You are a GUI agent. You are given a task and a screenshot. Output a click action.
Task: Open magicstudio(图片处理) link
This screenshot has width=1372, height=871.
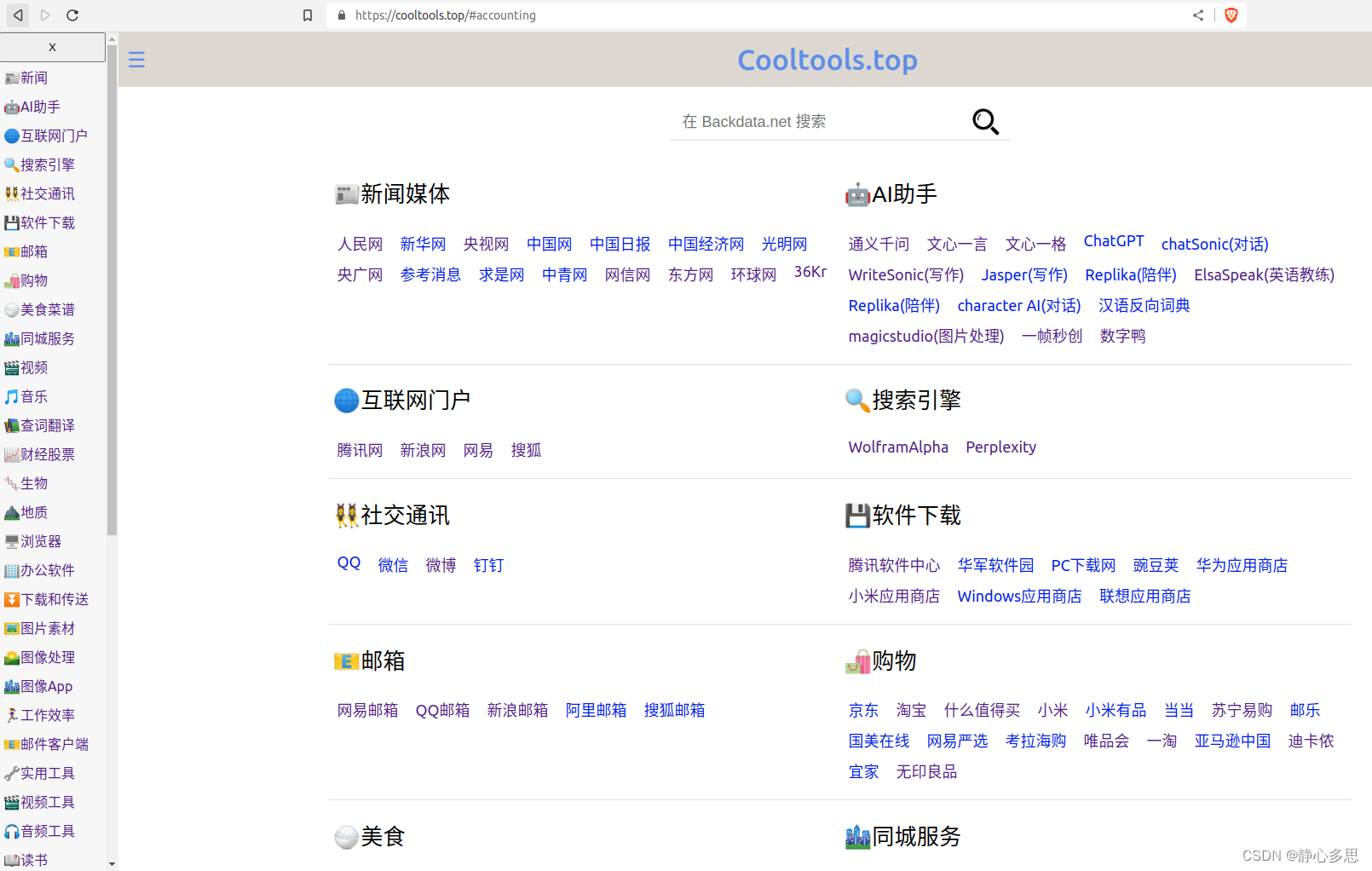(x=926, y=337)
